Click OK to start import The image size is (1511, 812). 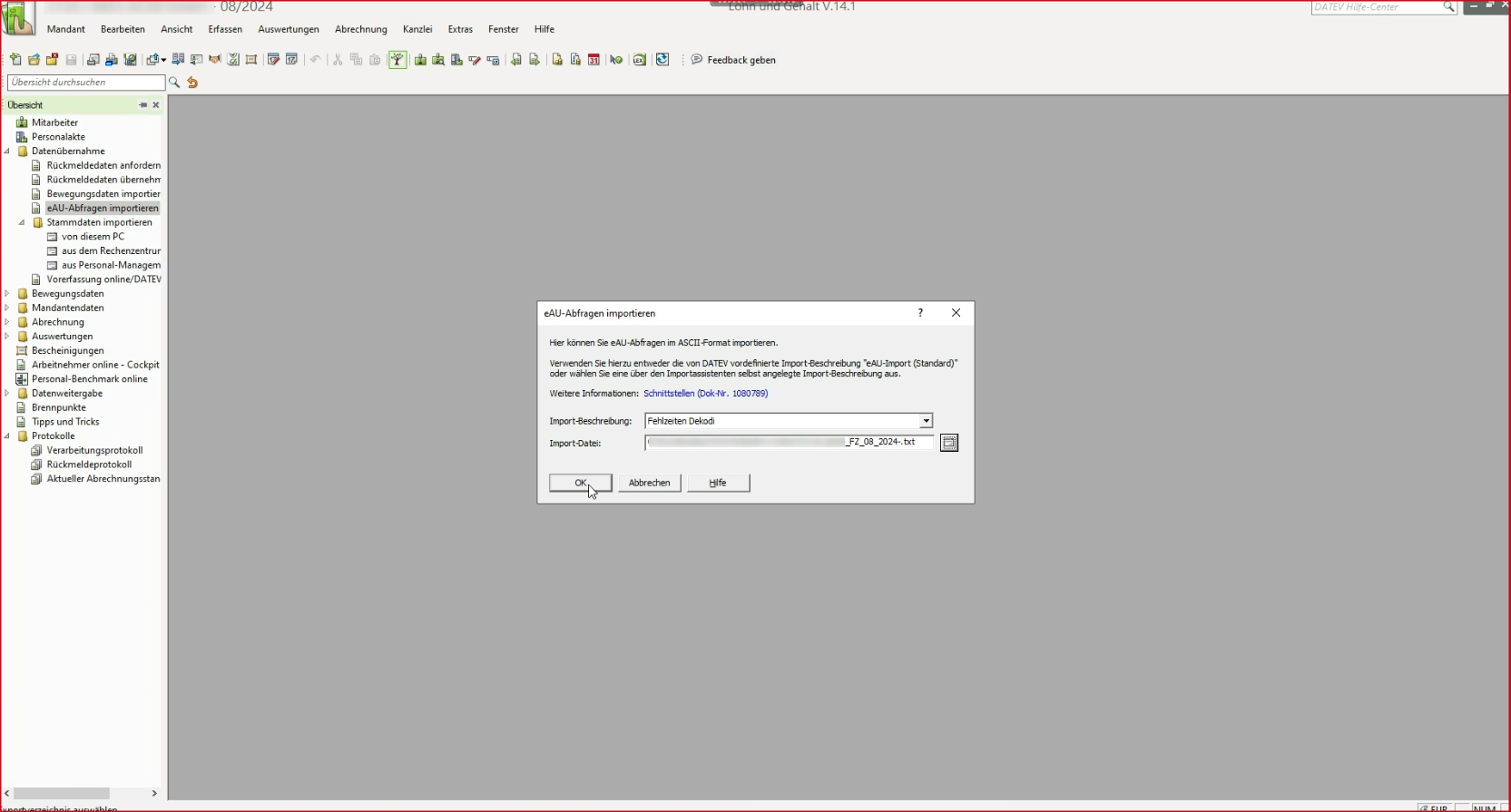coord(580,483)
